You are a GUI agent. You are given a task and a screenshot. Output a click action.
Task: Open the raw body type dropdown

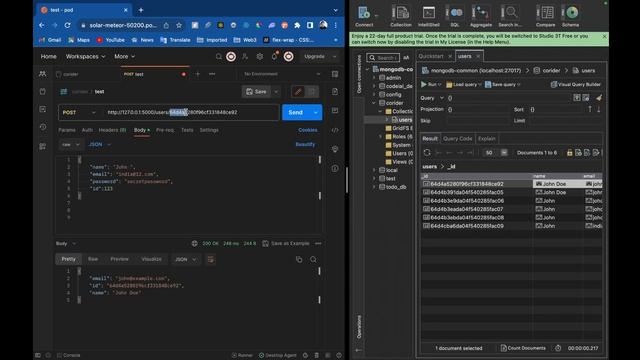point(71,144)
